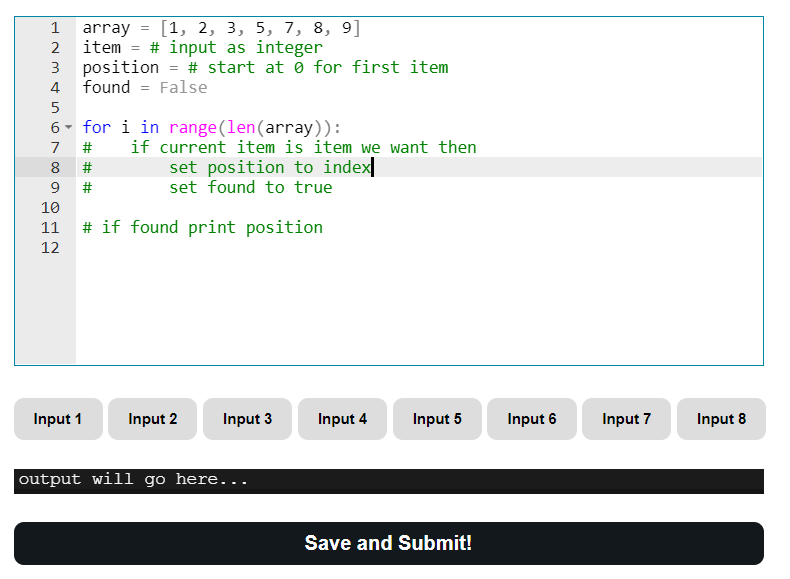790x579 pixels.
Task: Place cursor on line 1 array definition
Action: tap(222, 28)
